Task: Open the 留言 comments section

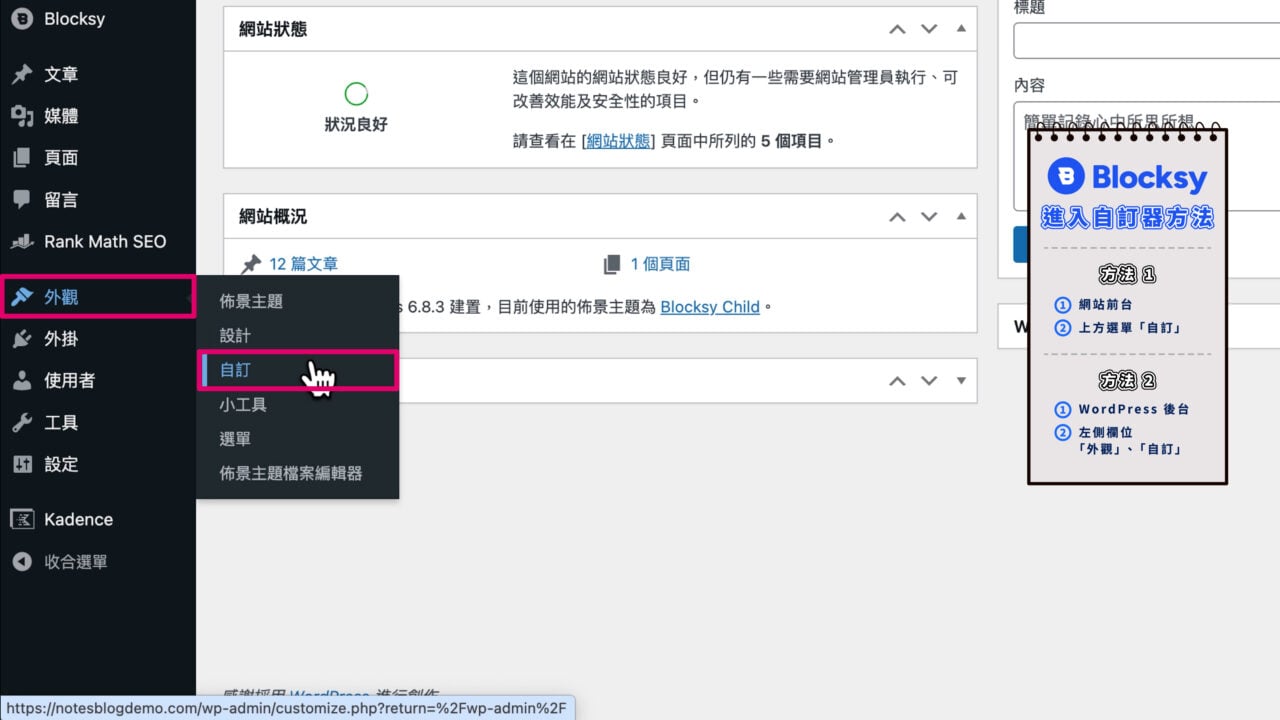Action: 60,199
